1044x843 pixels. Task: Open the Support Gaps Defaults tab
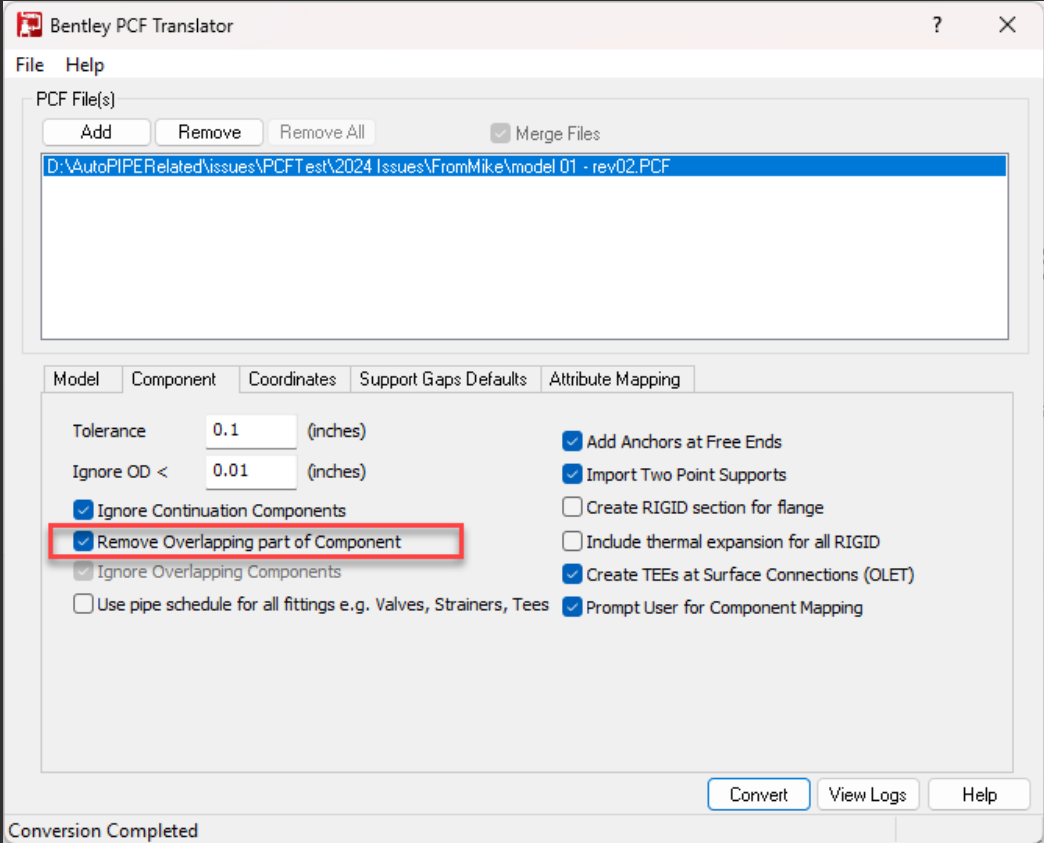tap(443, 379)
